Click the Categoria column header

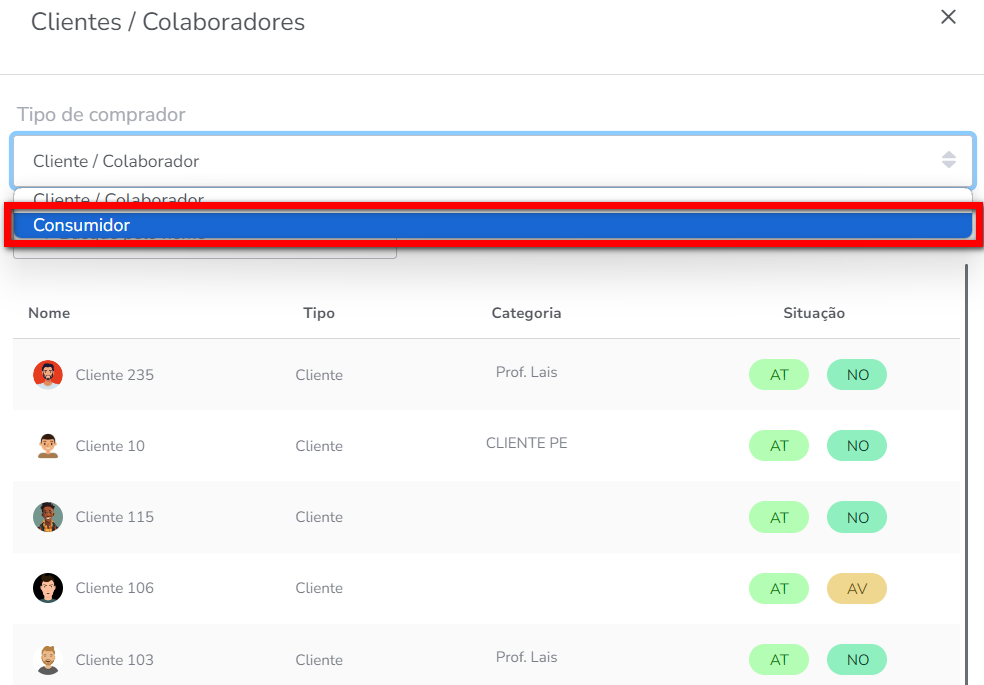pyautogui.click(x=526, y=313)
